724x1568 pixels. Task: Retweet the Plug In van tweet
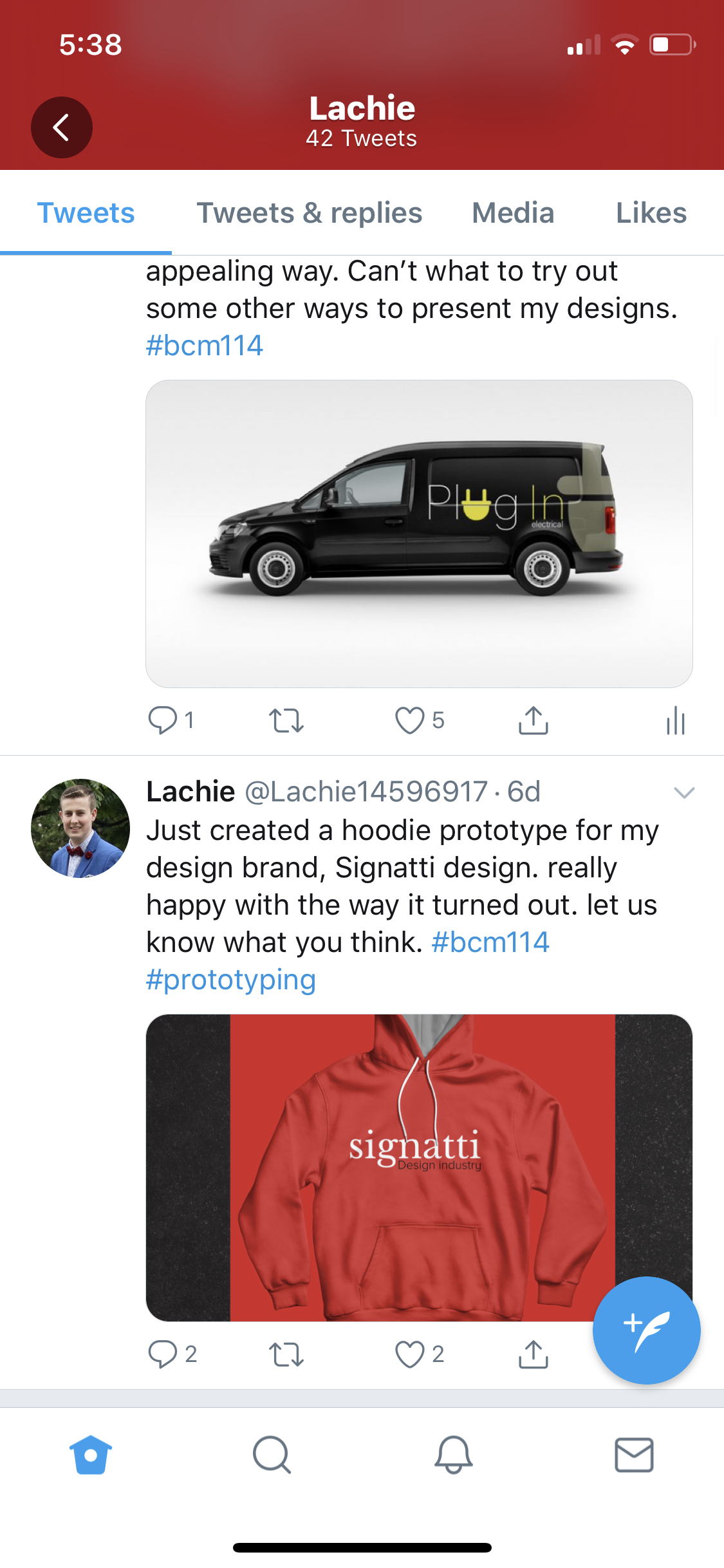pos(286,720)
